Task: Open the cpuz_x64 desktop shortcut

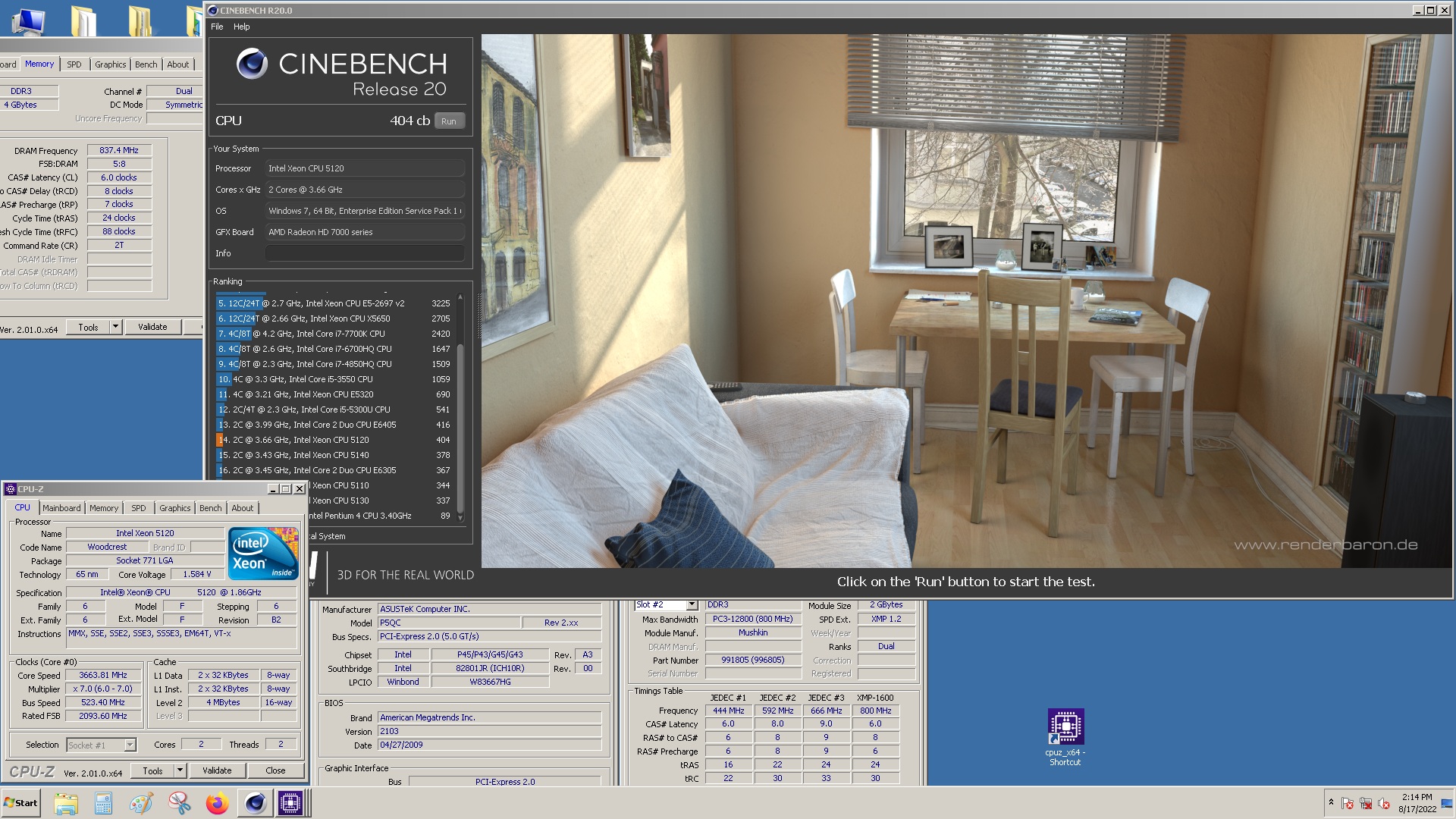Action: pyautogui.click(x=1065, y=737)
